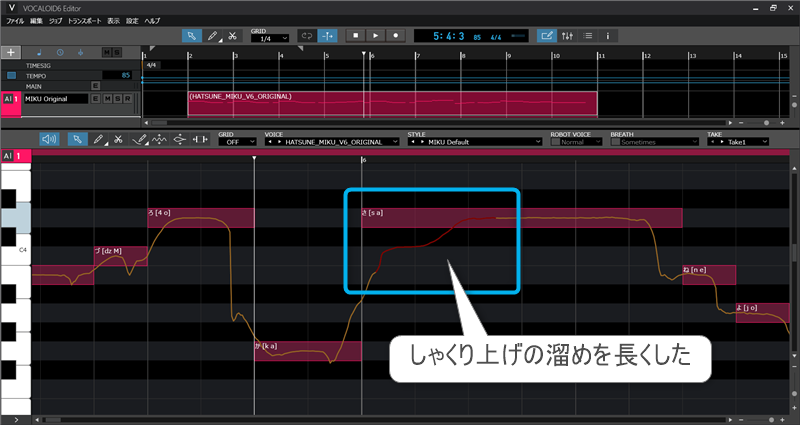Viewport: 800px width, 425px height.
Task: Select the ろ [4 o] note
Action: [x=201, y=218]
